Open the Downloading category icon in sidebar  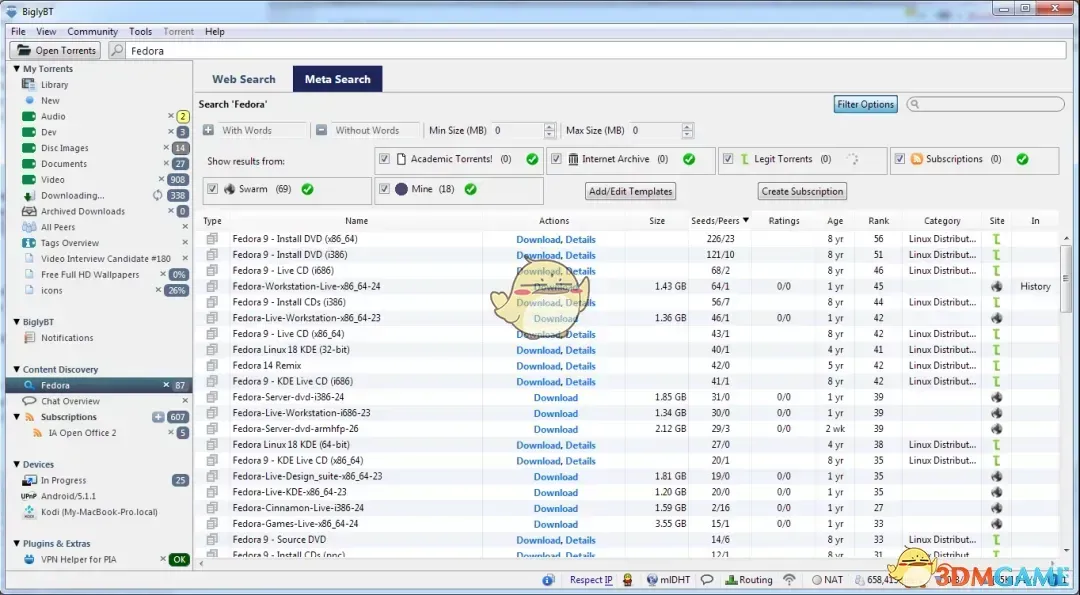30,196
